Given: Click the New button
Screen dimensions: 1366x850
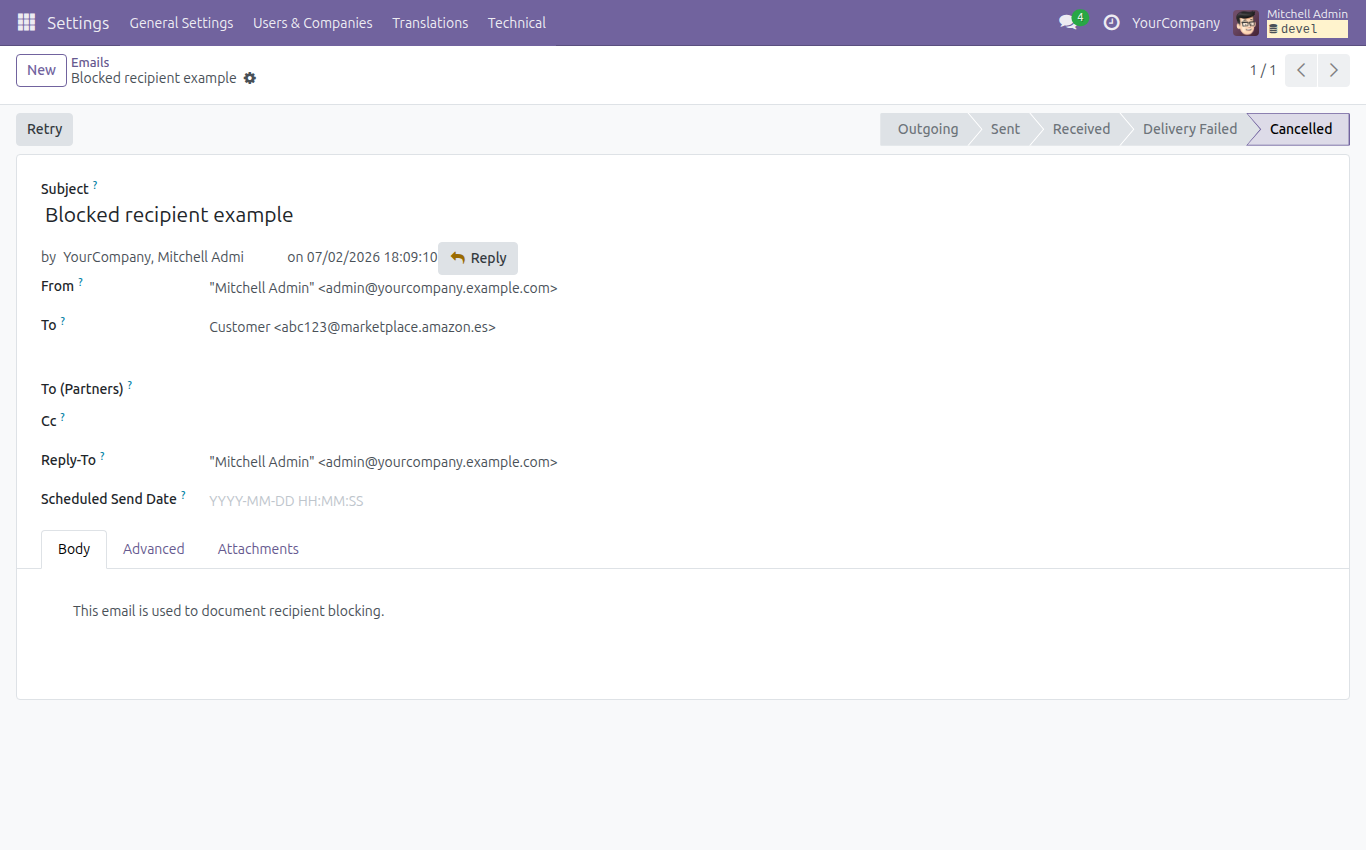Looking at the screenshot, I should pyautogui.click(x=41, y=70).
